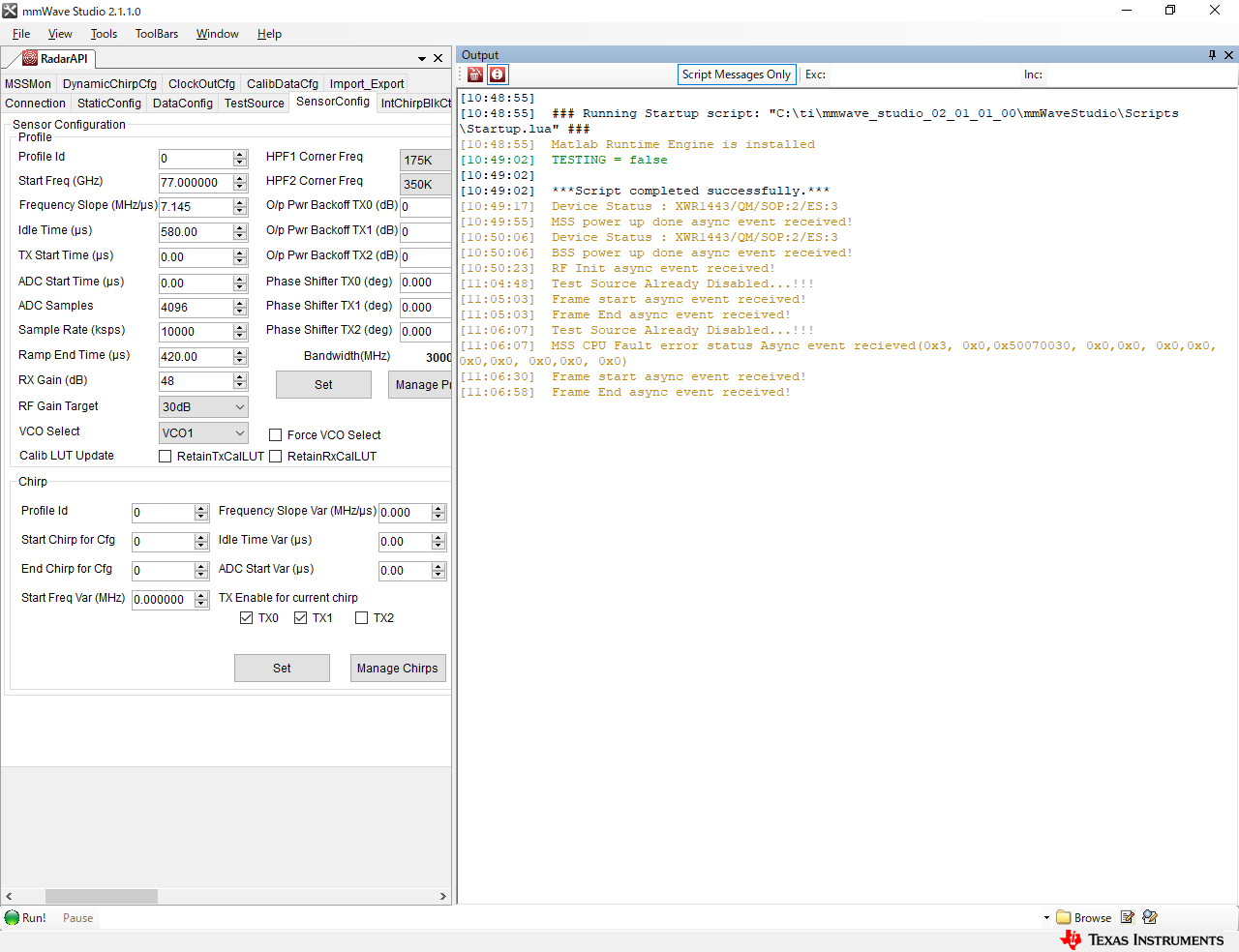
Task: Toggle Script Messages Only filter
Action: pyautogui.click(x=736, y=74)
